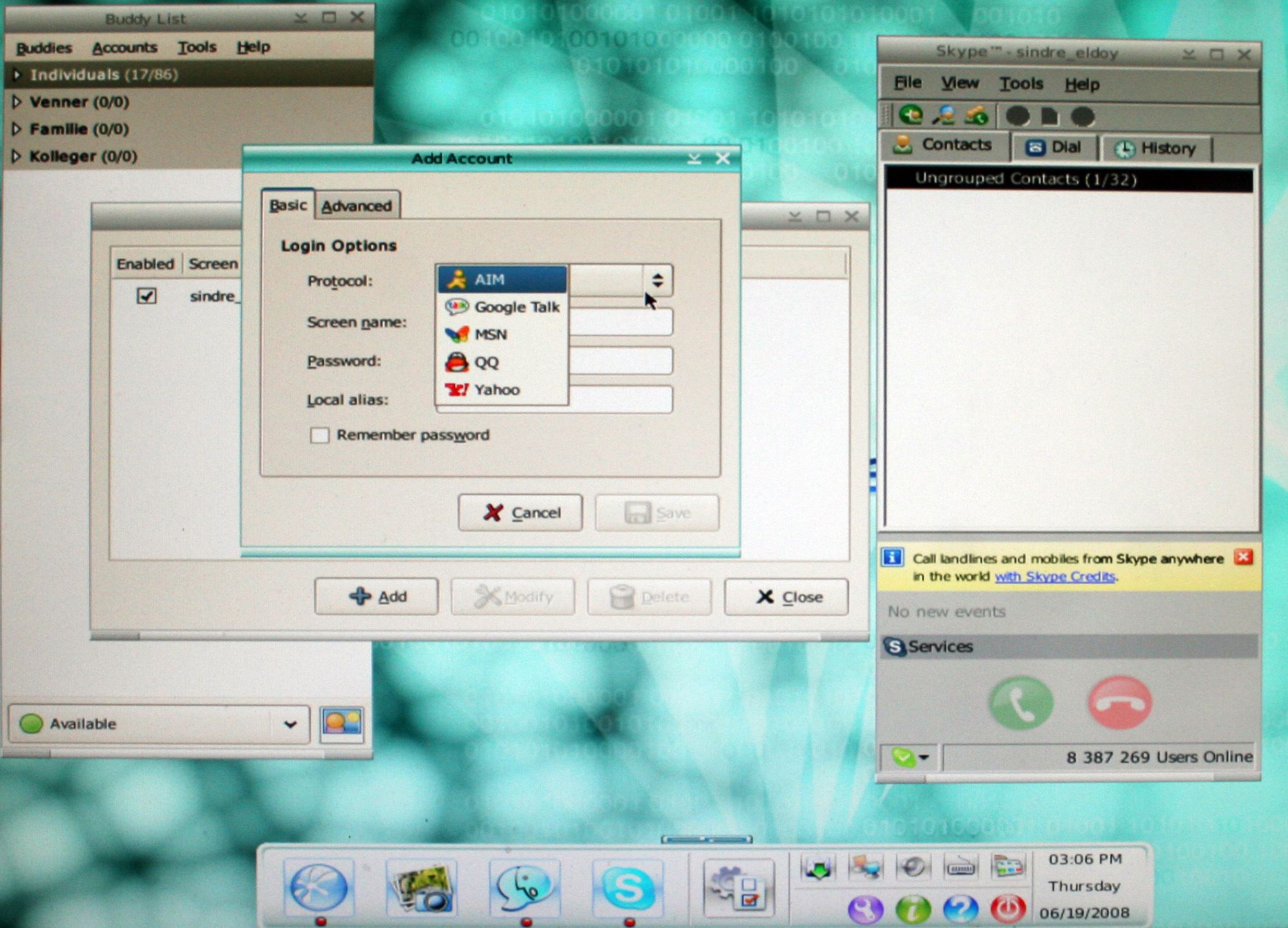This screenshot has height=928, width=1288.
Task: Expand the Venner buddy group
Action: pos(17,102)
